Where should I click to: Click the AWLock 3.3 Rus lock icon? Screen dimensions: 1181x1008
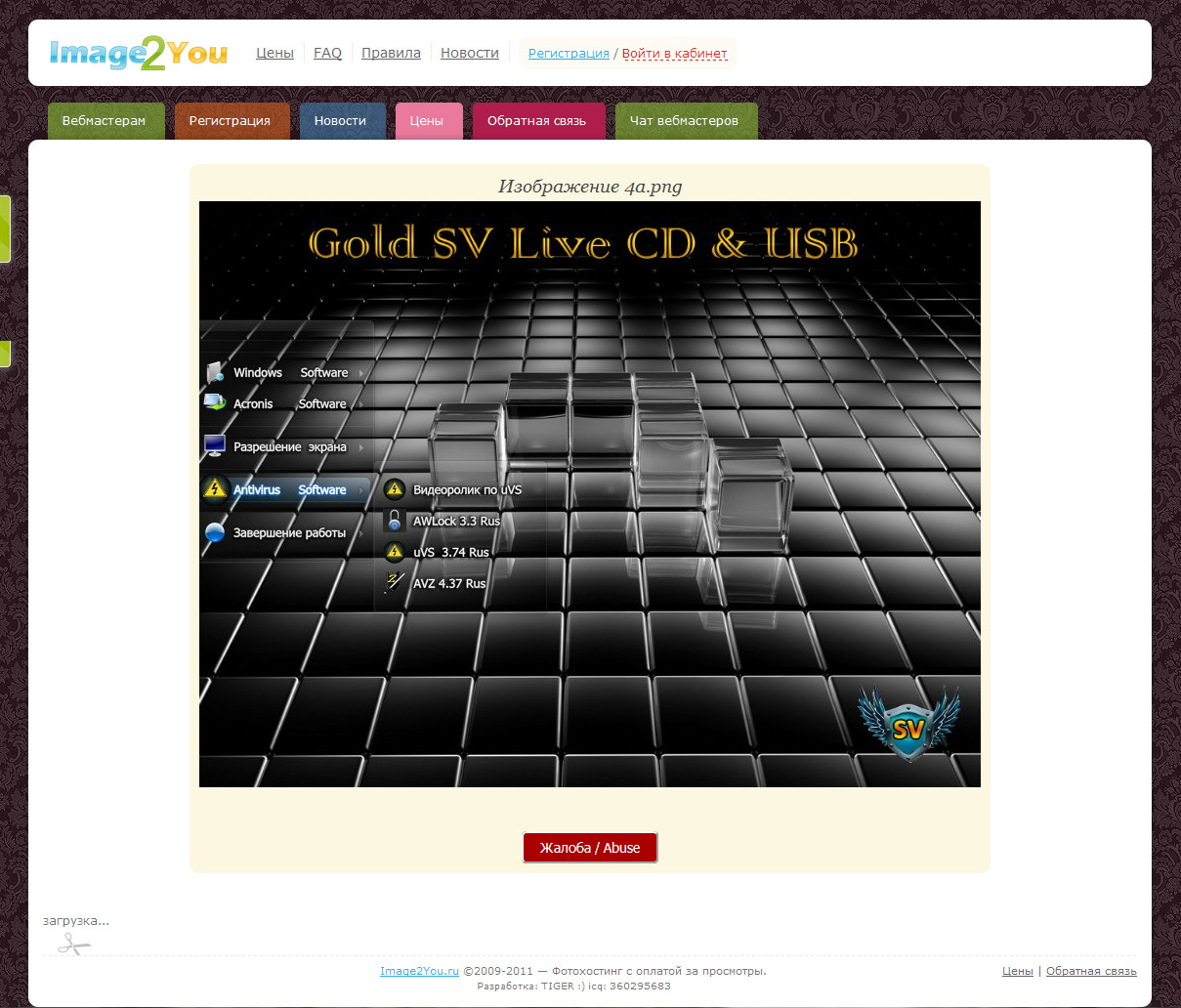pyautogui.click(x=395, y=520)
